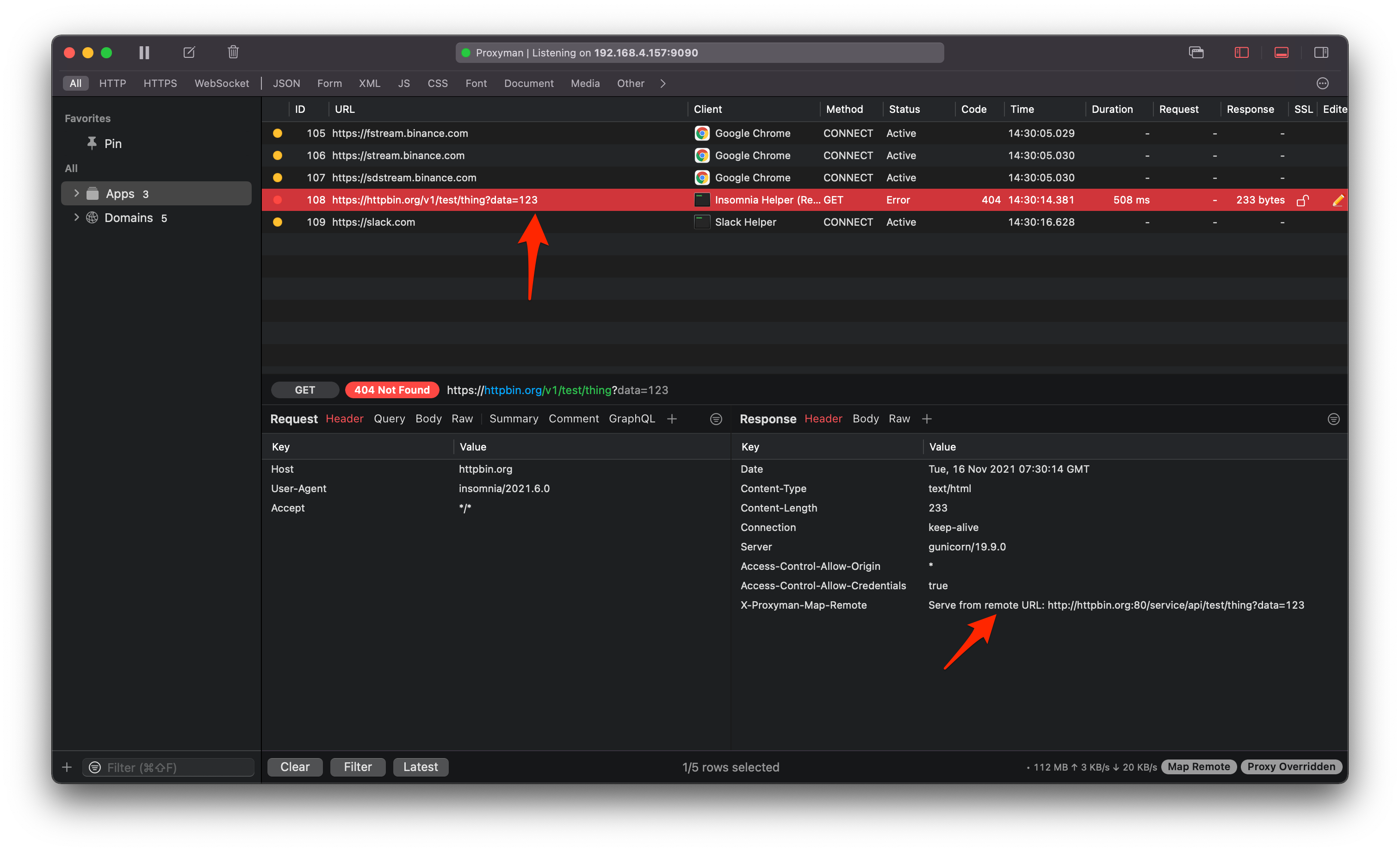Click the unlock icon on the highlighted request
1400x852 pixels.
(1303, 200)
